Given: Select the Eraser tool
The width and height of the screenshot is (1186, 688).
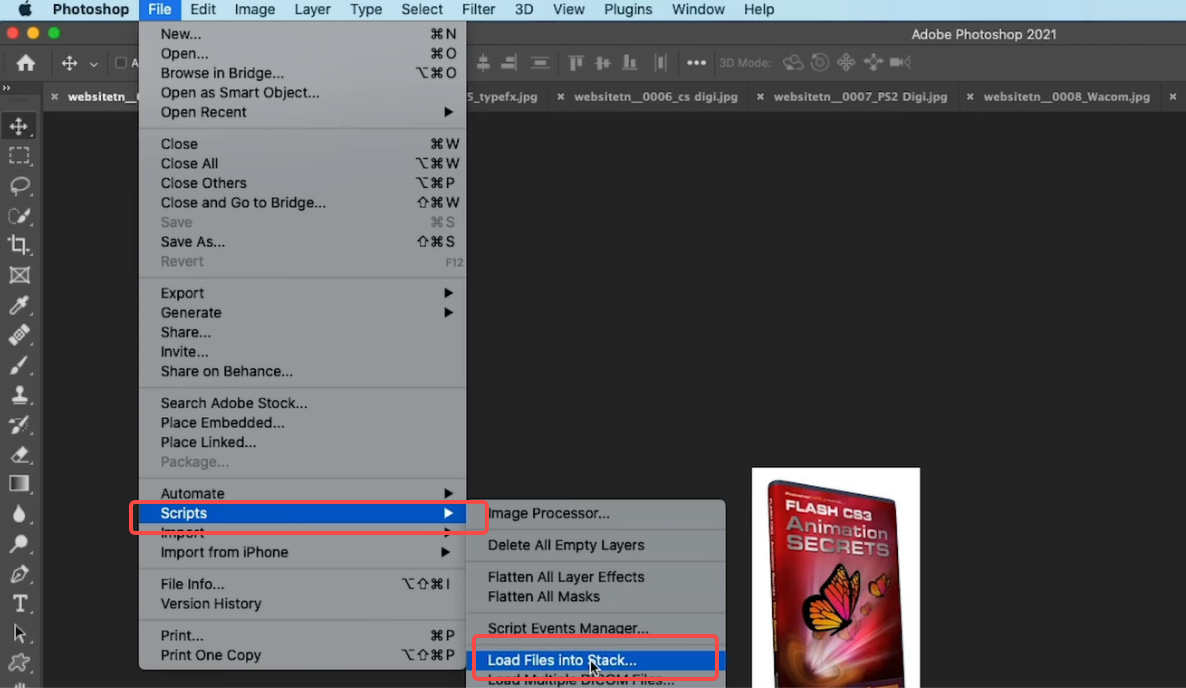Looking at the screenshot, I should click(x=20, y=454).
